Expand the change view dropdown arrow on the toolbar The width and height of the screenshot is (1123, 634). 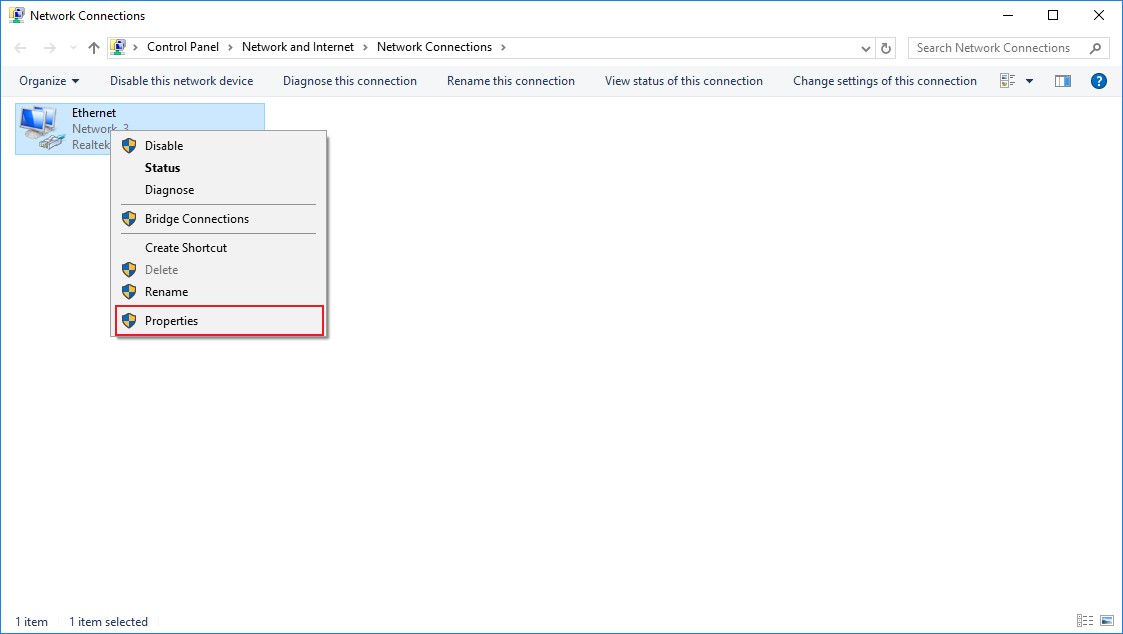click(1030, 80)
